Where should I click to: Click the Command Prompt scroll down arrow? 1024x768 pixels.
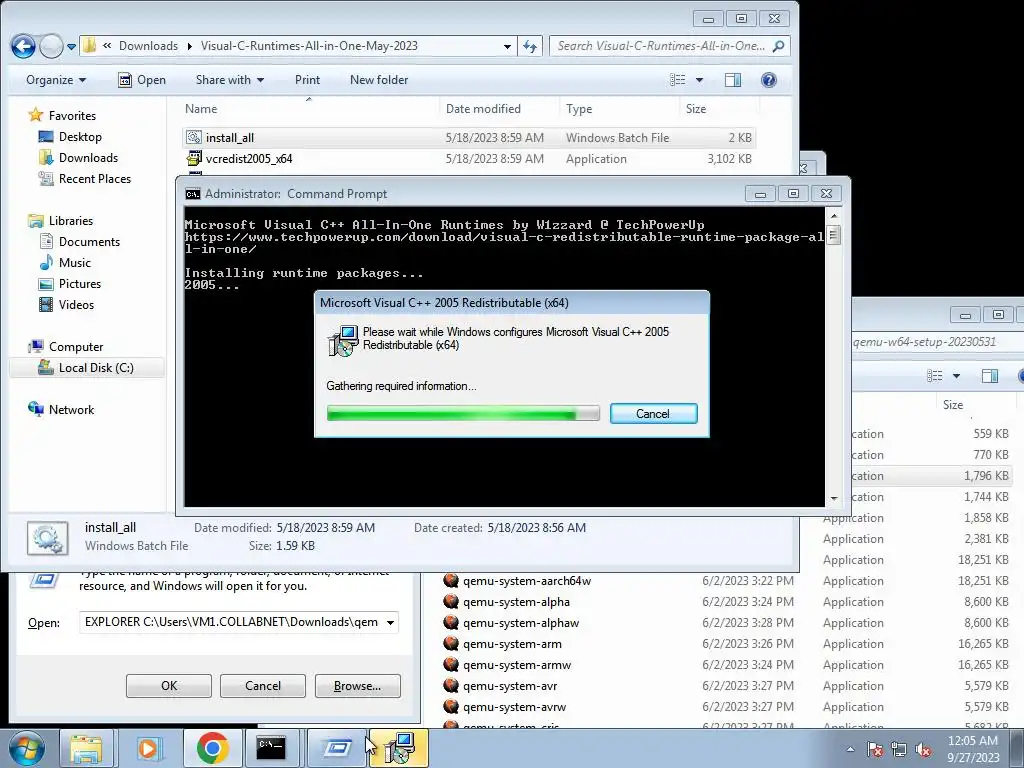pyautogui.click(x=833, y=499)
